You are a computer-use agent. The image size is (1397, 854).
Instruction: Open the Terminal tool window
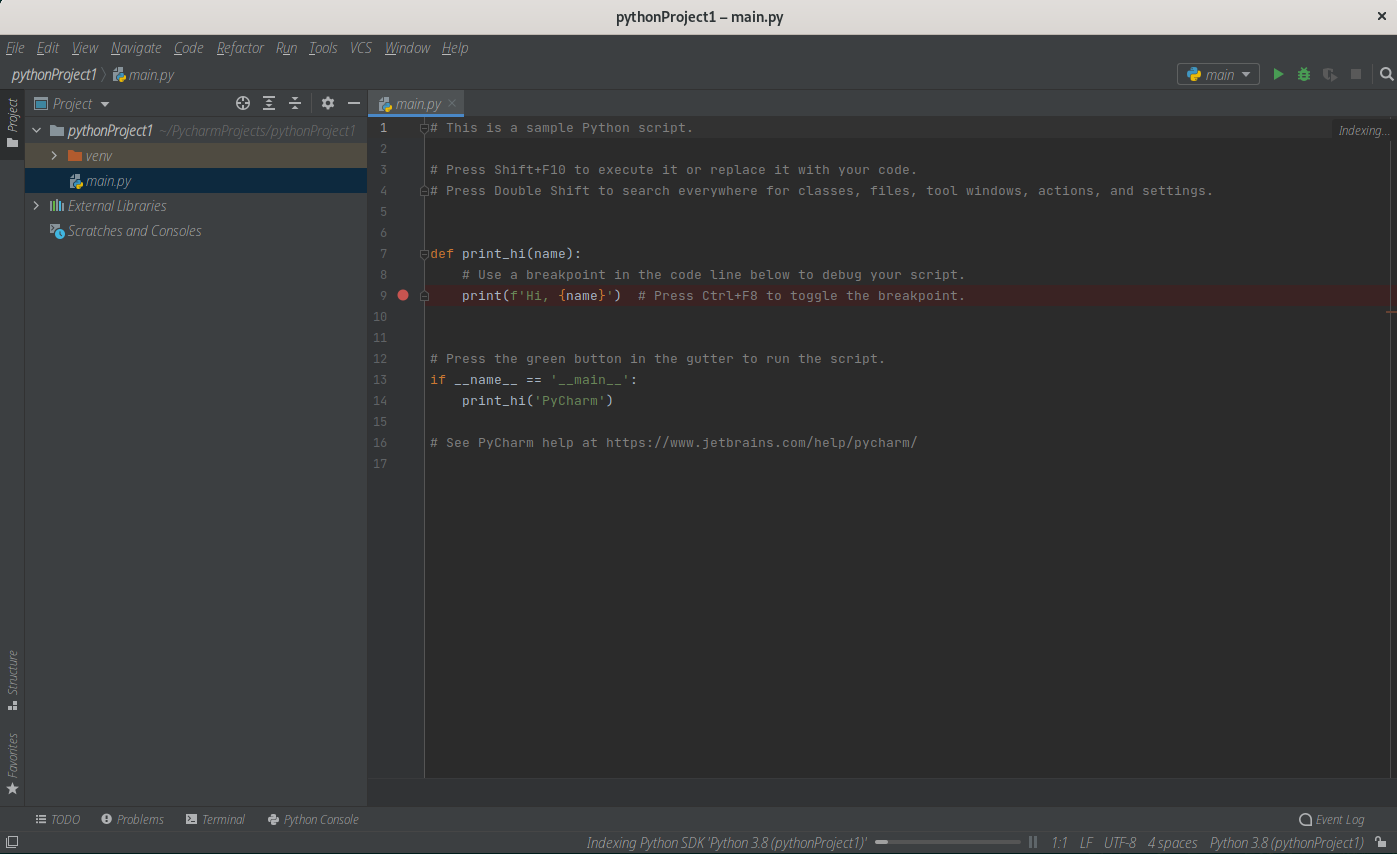pos(215,819)
